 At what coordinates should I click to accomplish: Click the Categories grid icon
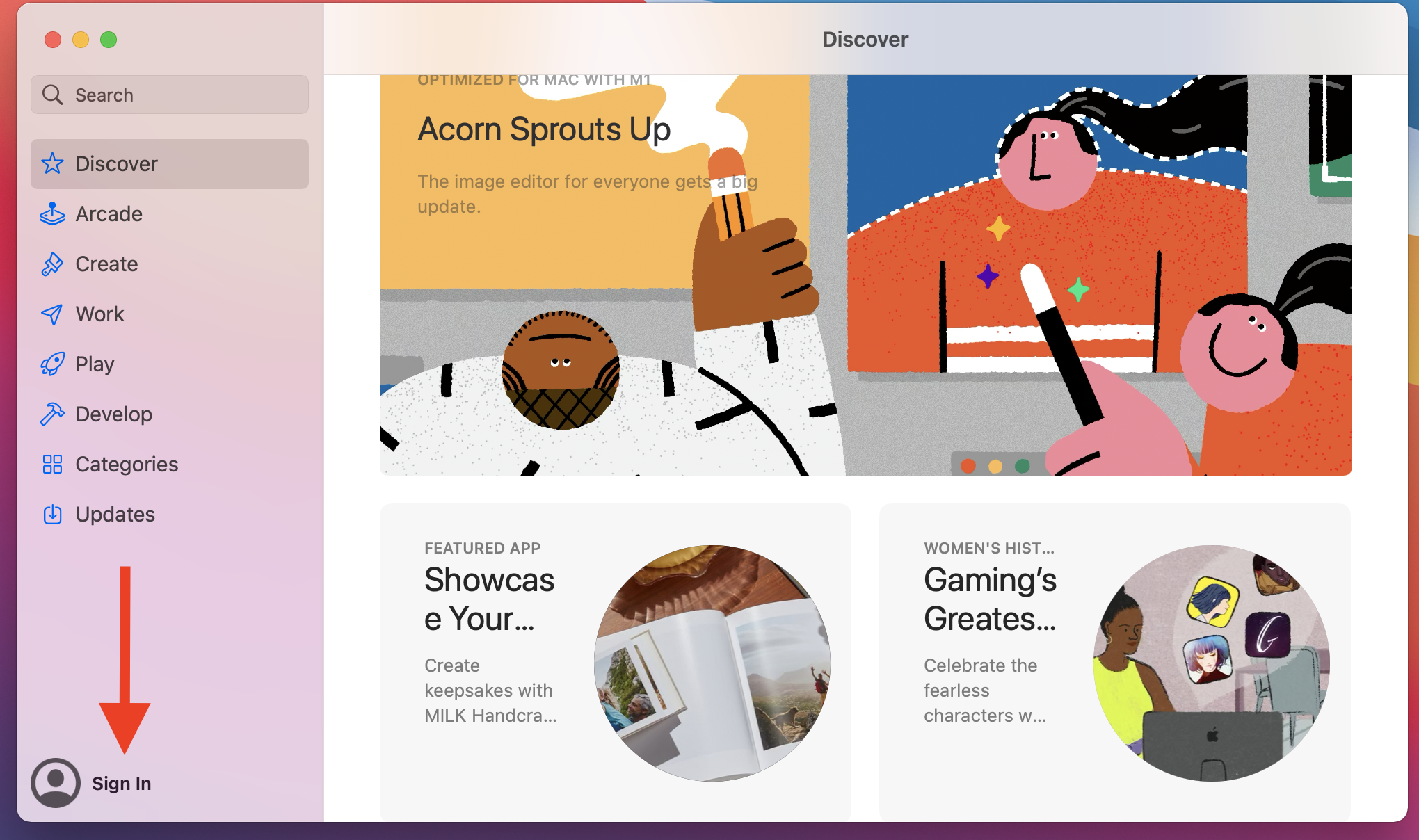52,465
